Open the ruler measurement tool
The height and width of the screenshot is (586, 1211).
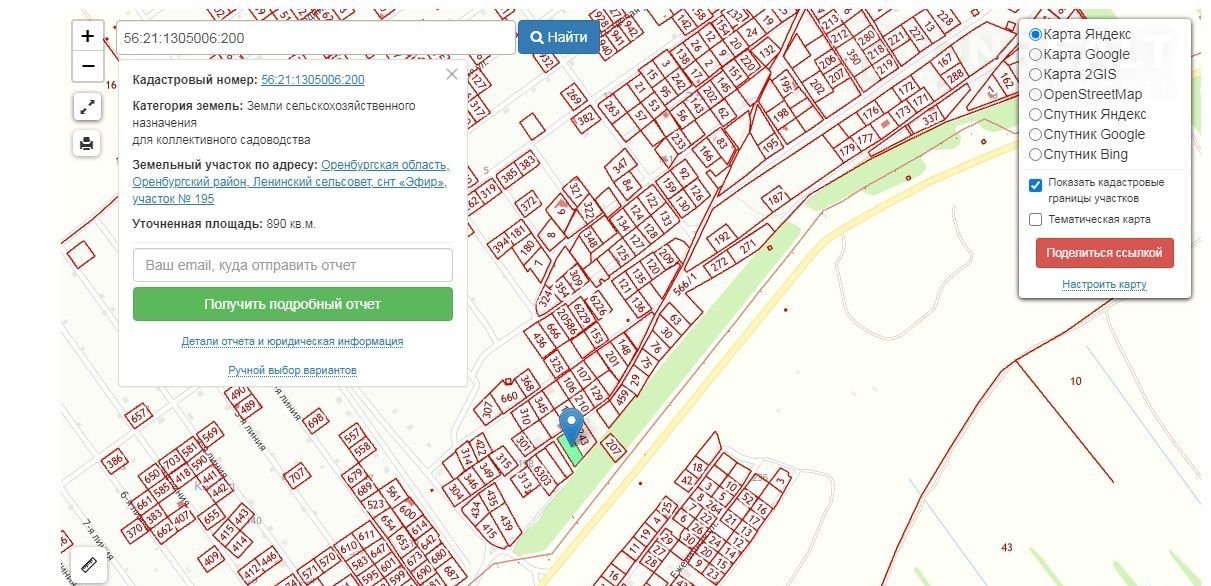point(87,565)
